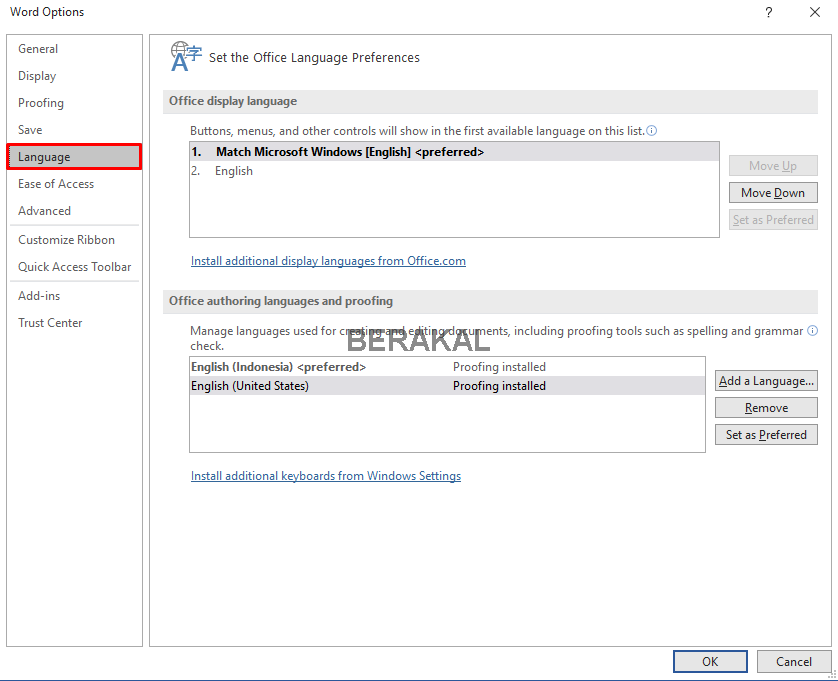The image size is (838, 681).
Task: Click display language Set as Preferred button
Action: [773, 220]
